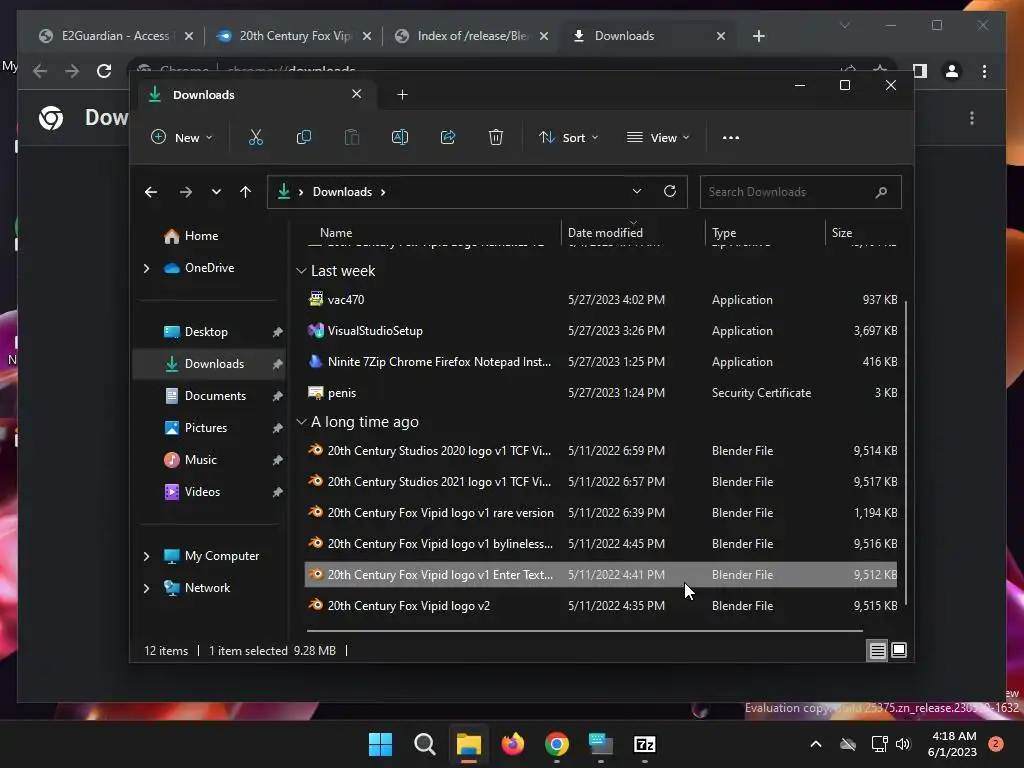
Task: Toggle Chrome's side panel icon
Action: coord(920,71)
